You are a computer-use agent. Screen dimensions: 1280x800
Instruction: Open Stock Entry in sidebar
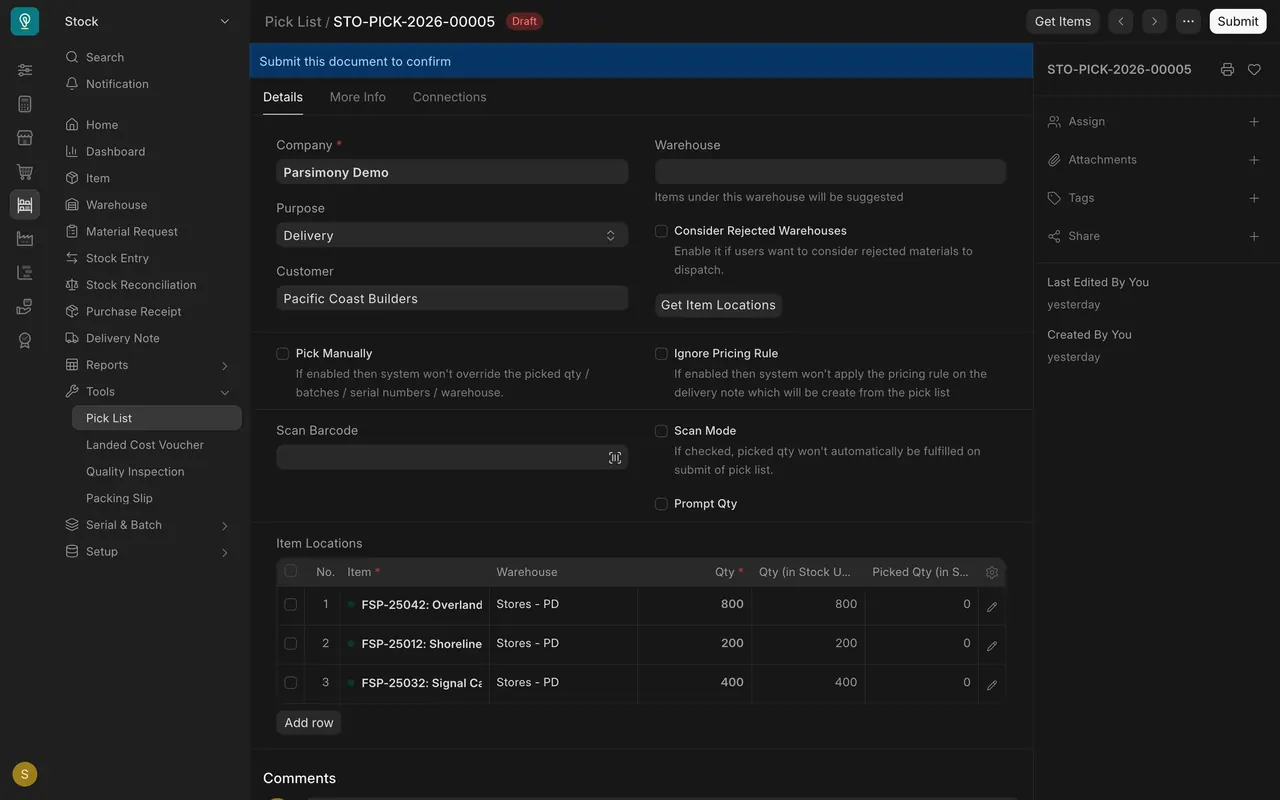click(x=117, y=258)
